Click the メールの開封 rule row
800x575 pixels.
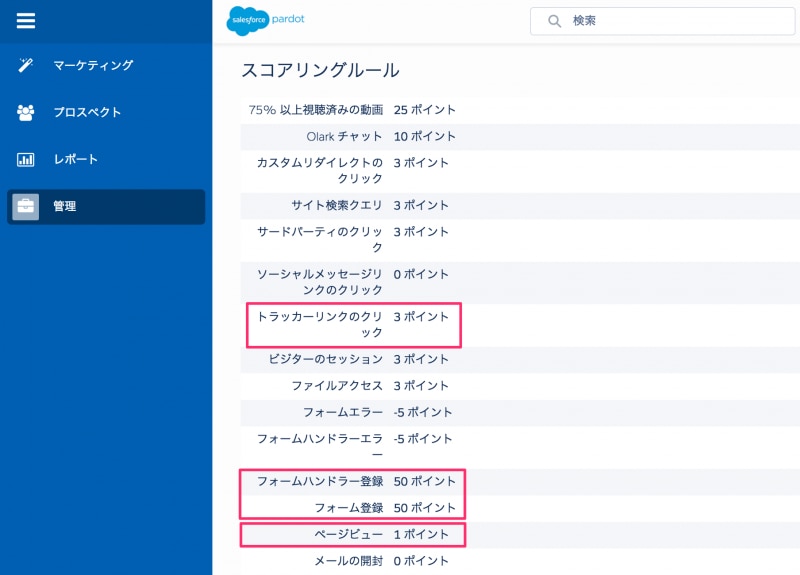coord(520,561)
